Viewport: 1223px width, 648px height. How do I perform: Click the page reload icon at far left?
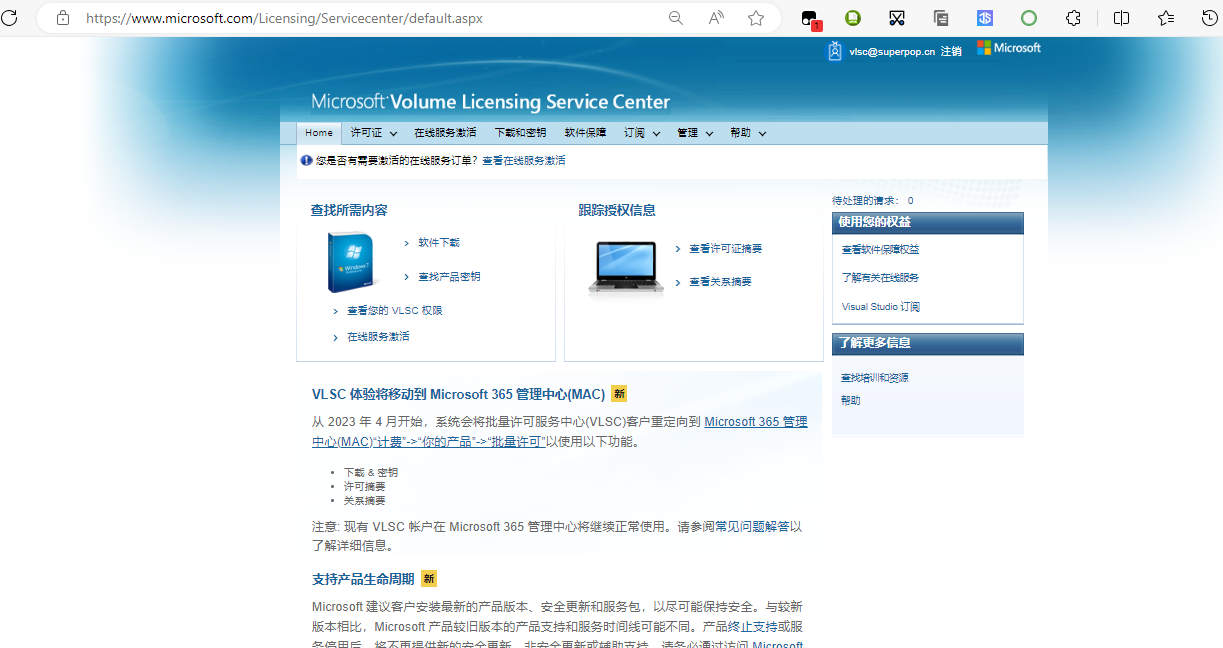[x=11, y=17]
